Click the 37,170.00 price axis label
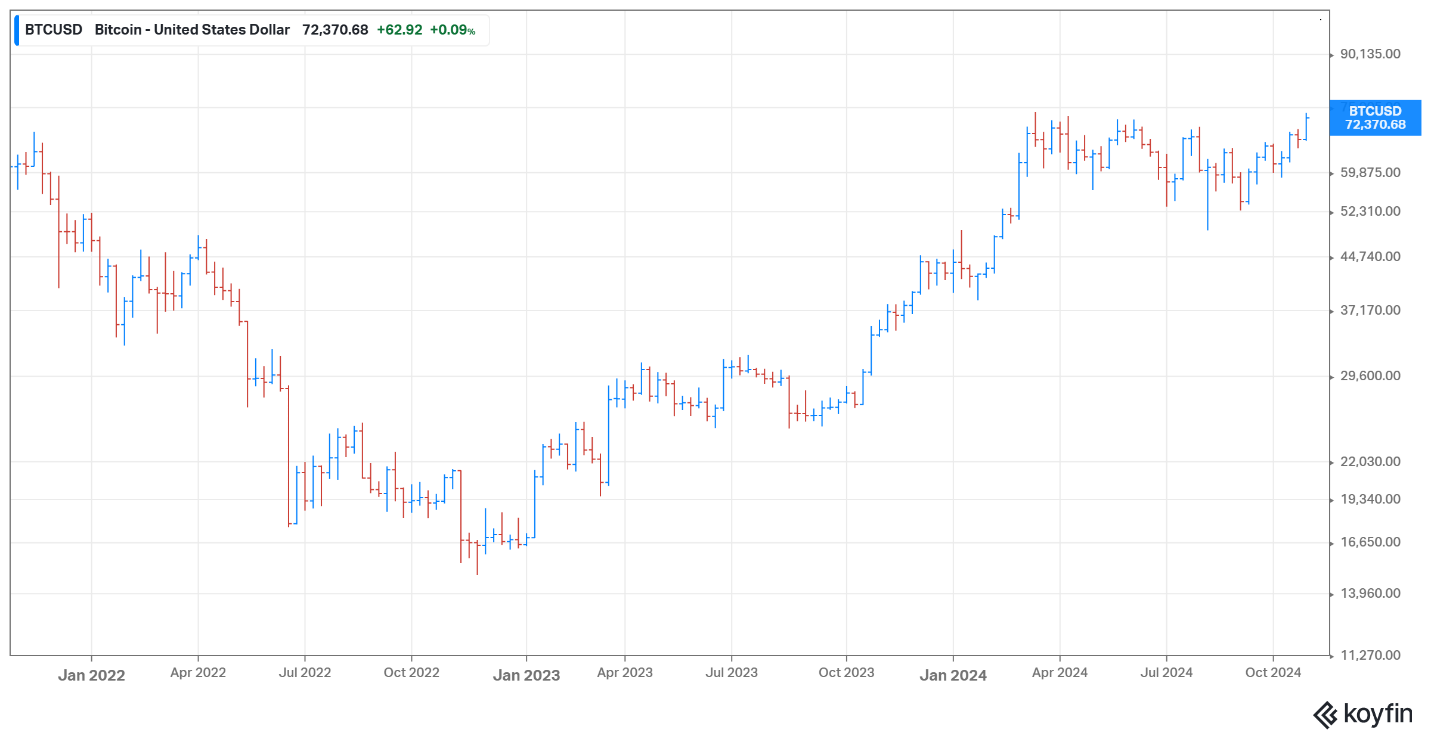The height and width of the screenshot is (739, 1431). [1371, 311]
